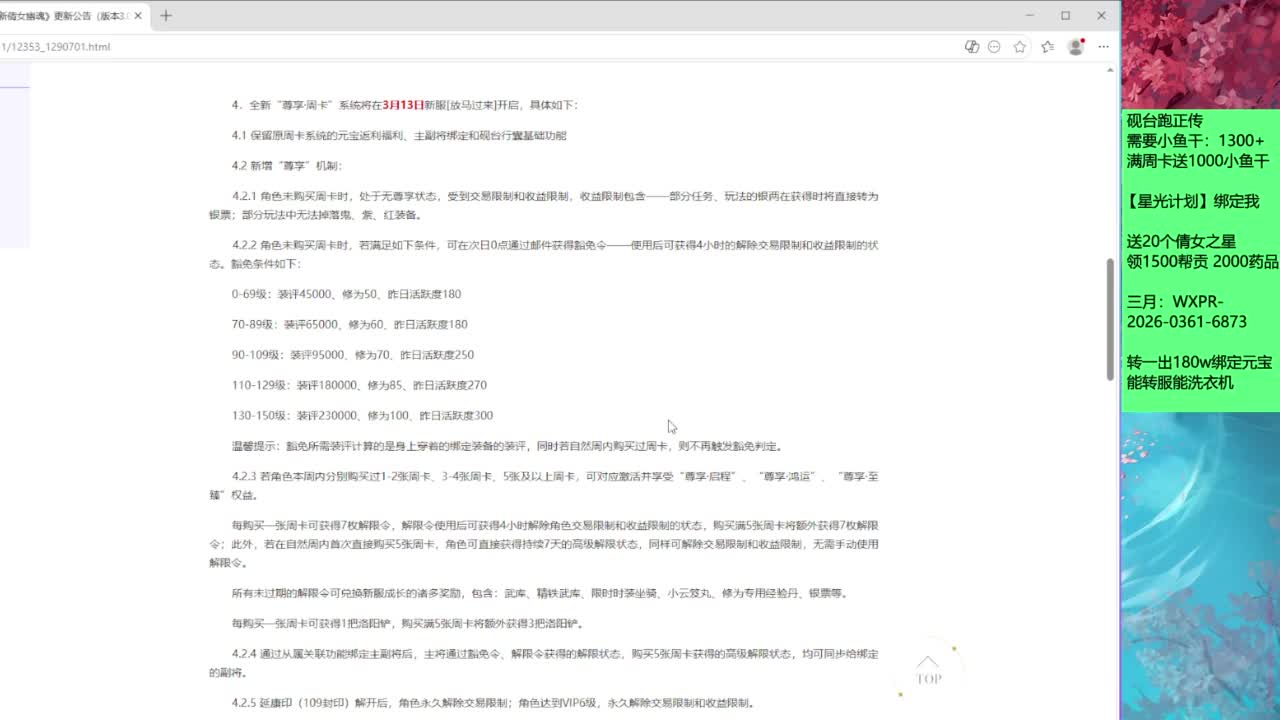Click the line '4.2.5 延康印（109封印）解开后'

[494, 703]
